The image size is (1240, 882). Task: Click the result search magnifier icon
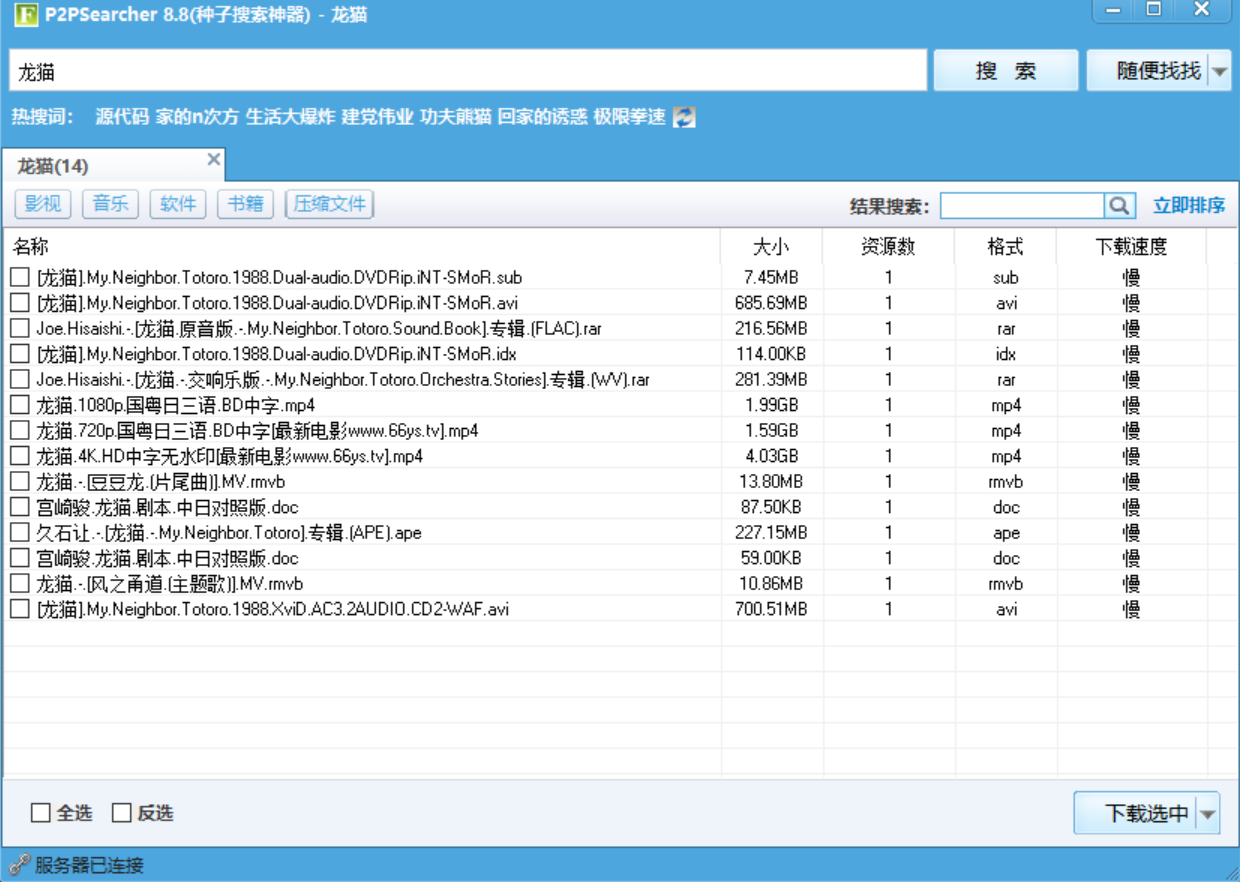click(x=1119, y=205)
